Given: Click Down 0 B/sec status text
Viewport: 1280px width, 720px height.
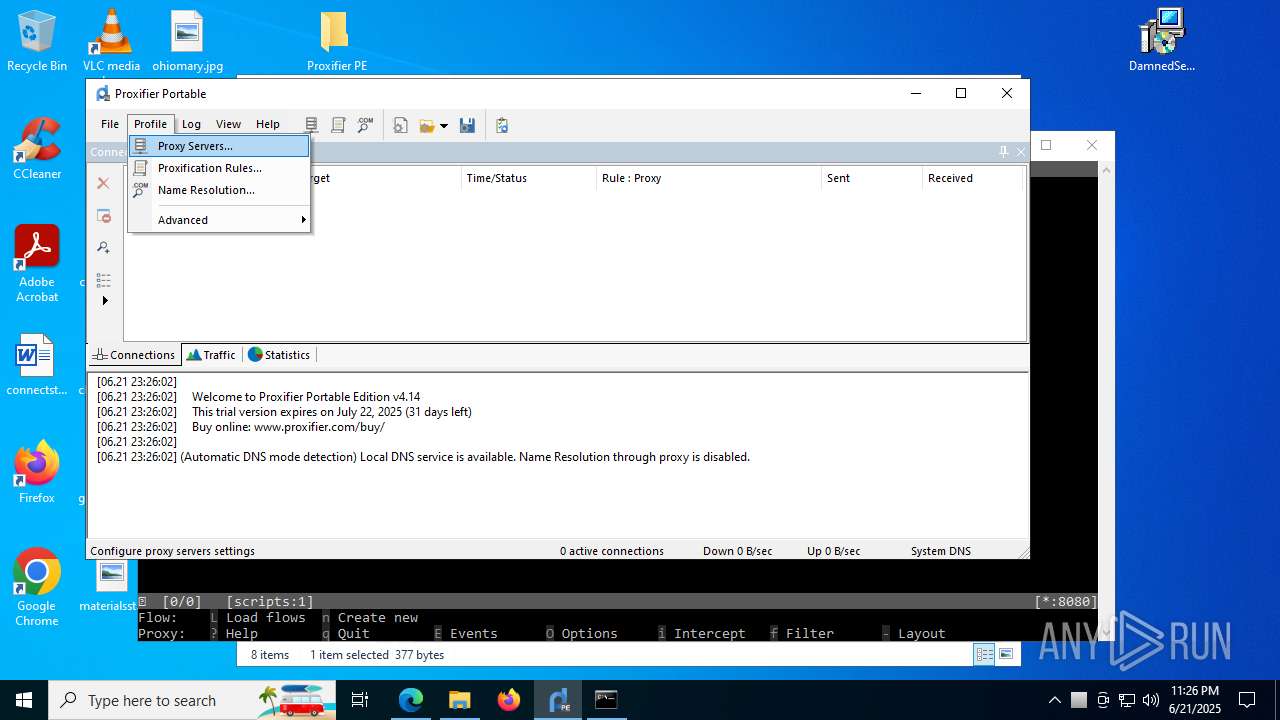Looking at the screenshot, I should 737,551.
